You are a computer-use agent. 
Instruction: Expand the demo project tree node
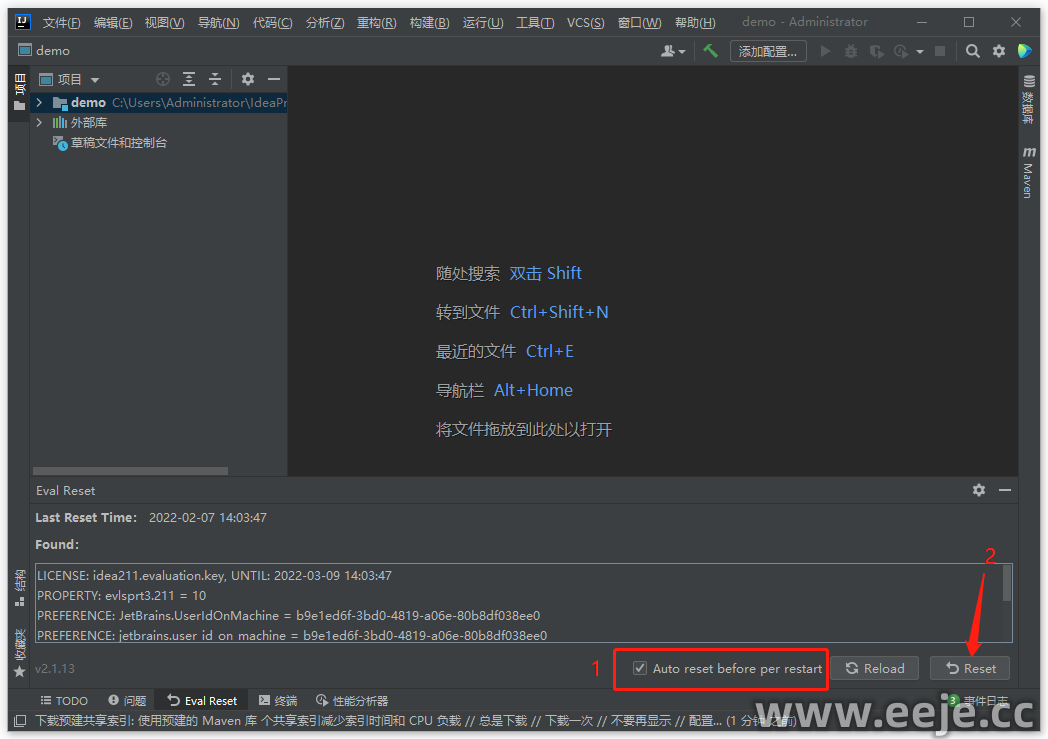(39, 102)
